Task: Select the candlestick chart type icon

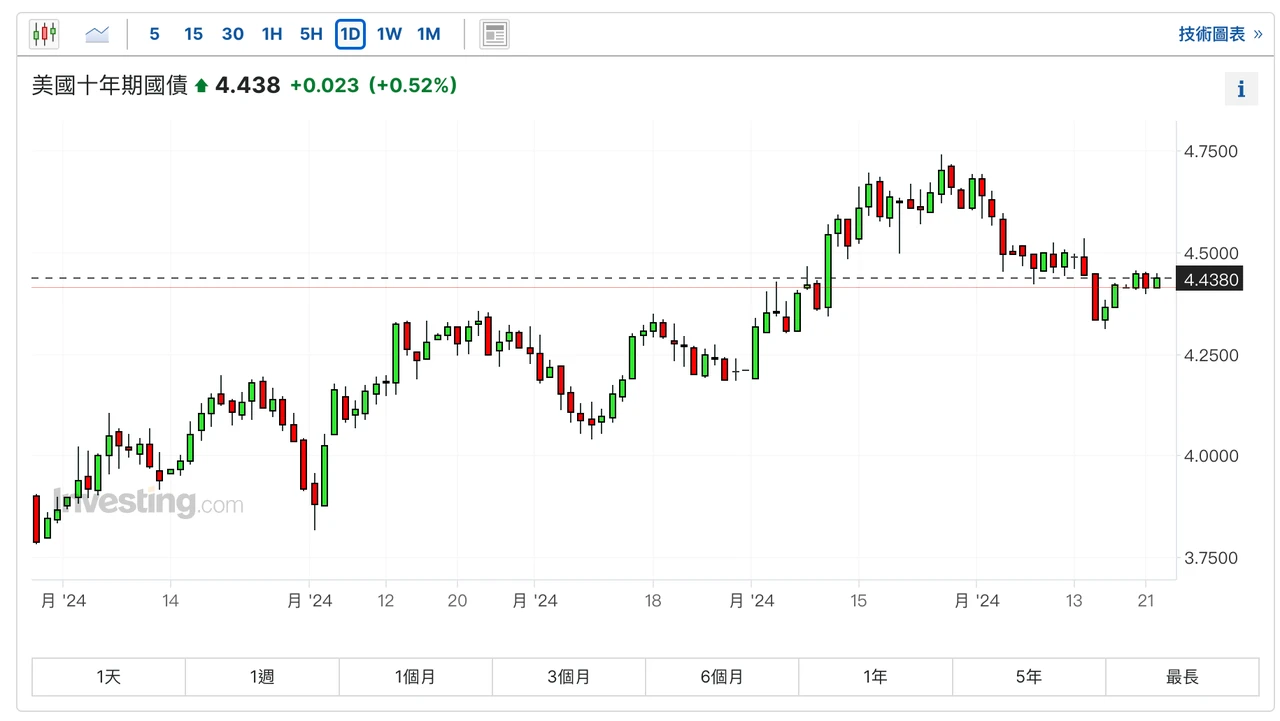Action: point(44,32)
